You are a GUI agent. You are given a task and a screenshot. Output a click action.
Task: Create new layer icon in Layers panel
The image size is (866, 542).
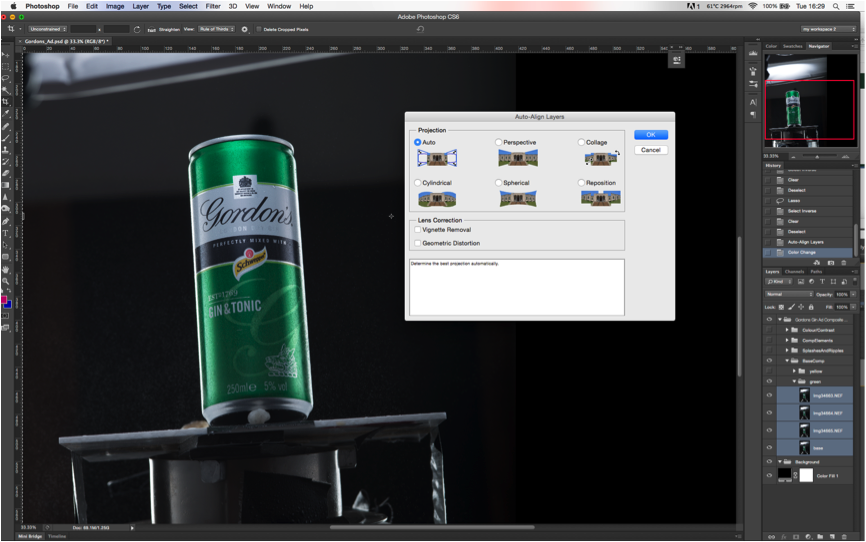coord(832,536)
